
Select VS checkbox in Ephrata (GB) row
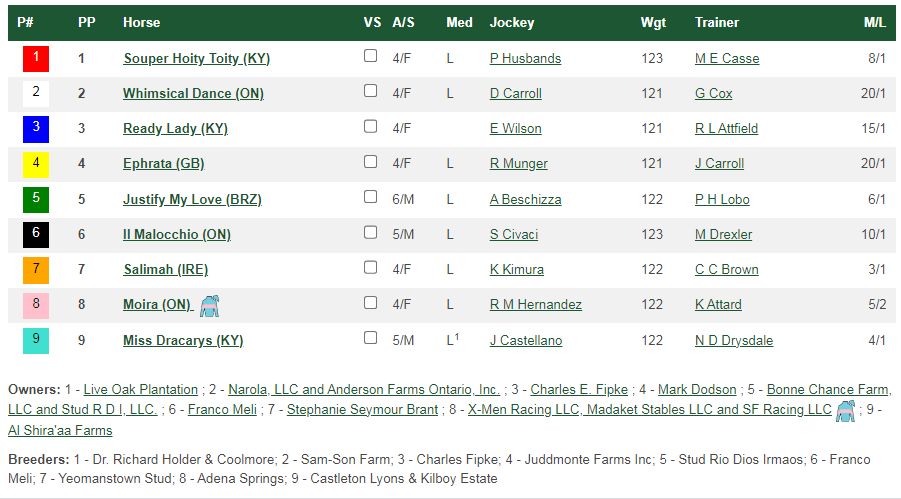click(x=371, y=162)
